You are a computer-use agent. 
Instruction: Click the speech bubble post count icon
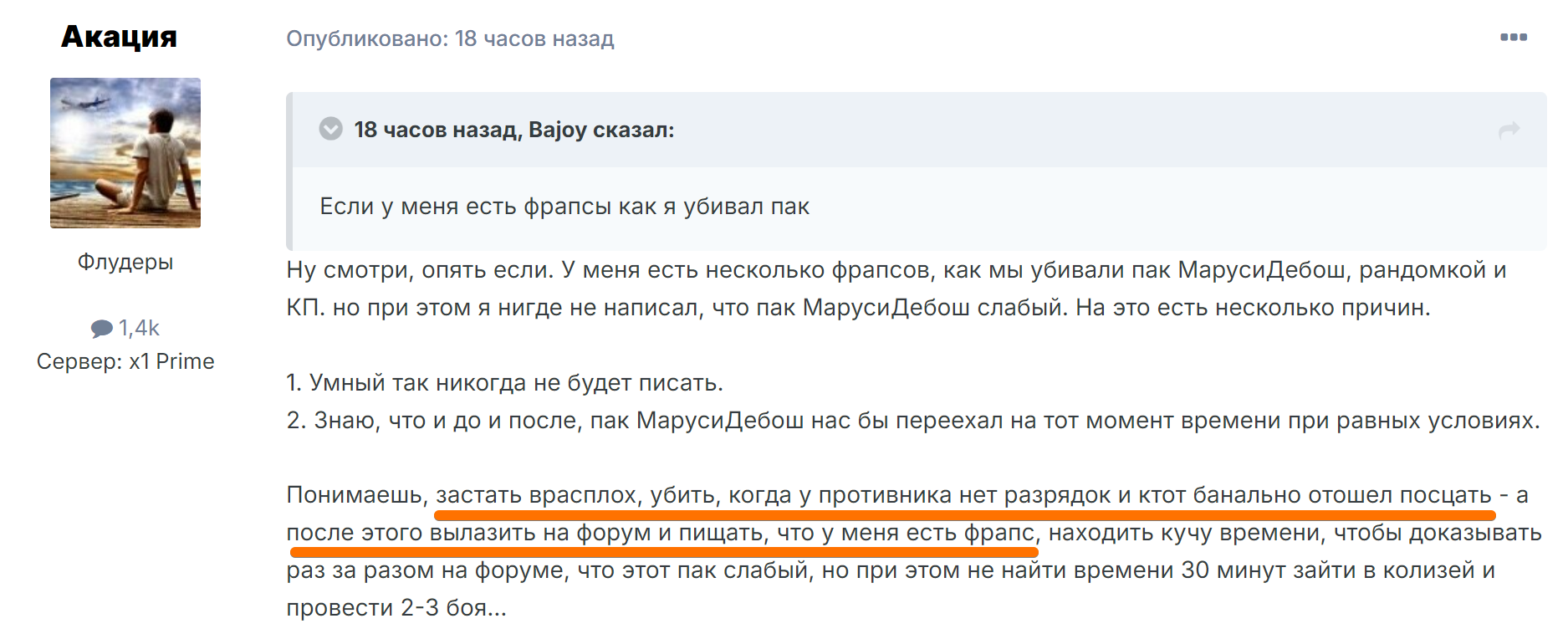point(102,329)
